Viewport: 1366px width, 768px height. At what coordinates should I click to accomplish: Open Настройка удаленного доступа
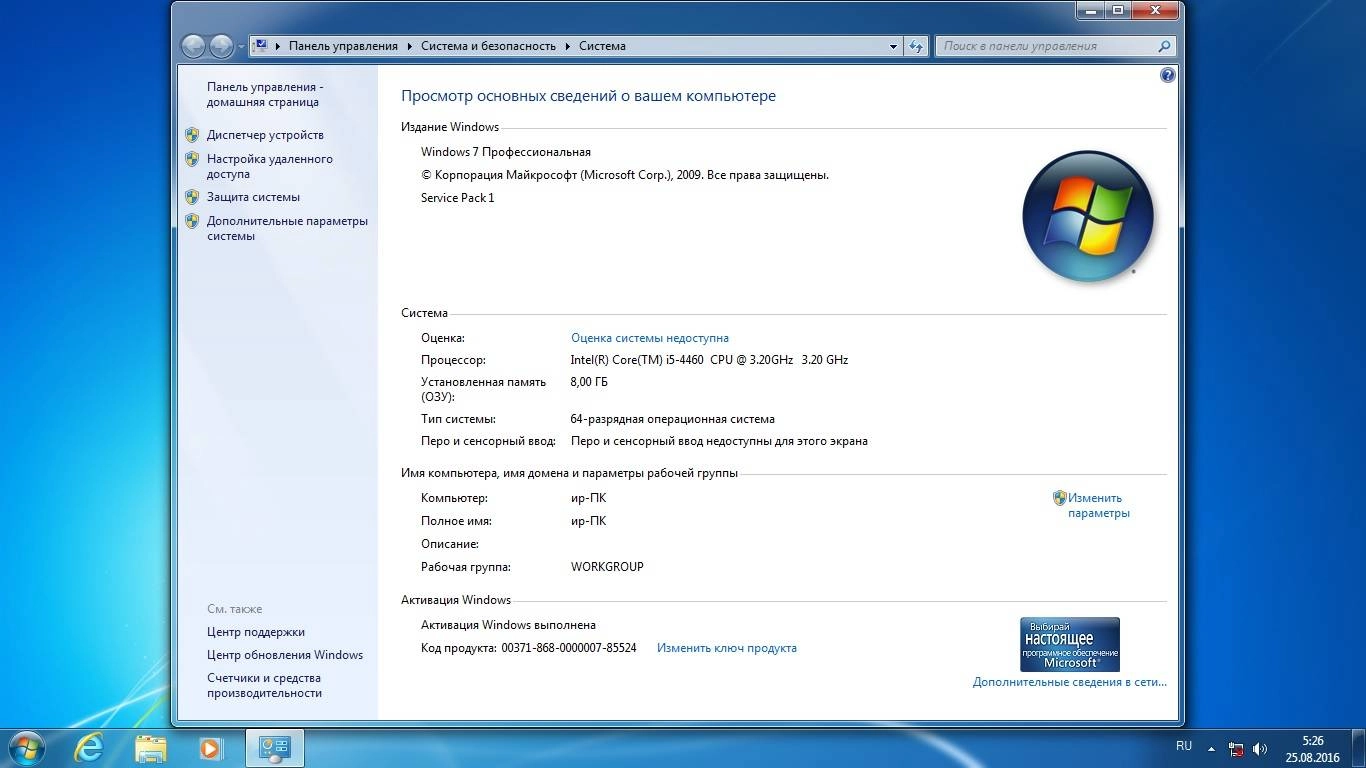coord(270,166)
